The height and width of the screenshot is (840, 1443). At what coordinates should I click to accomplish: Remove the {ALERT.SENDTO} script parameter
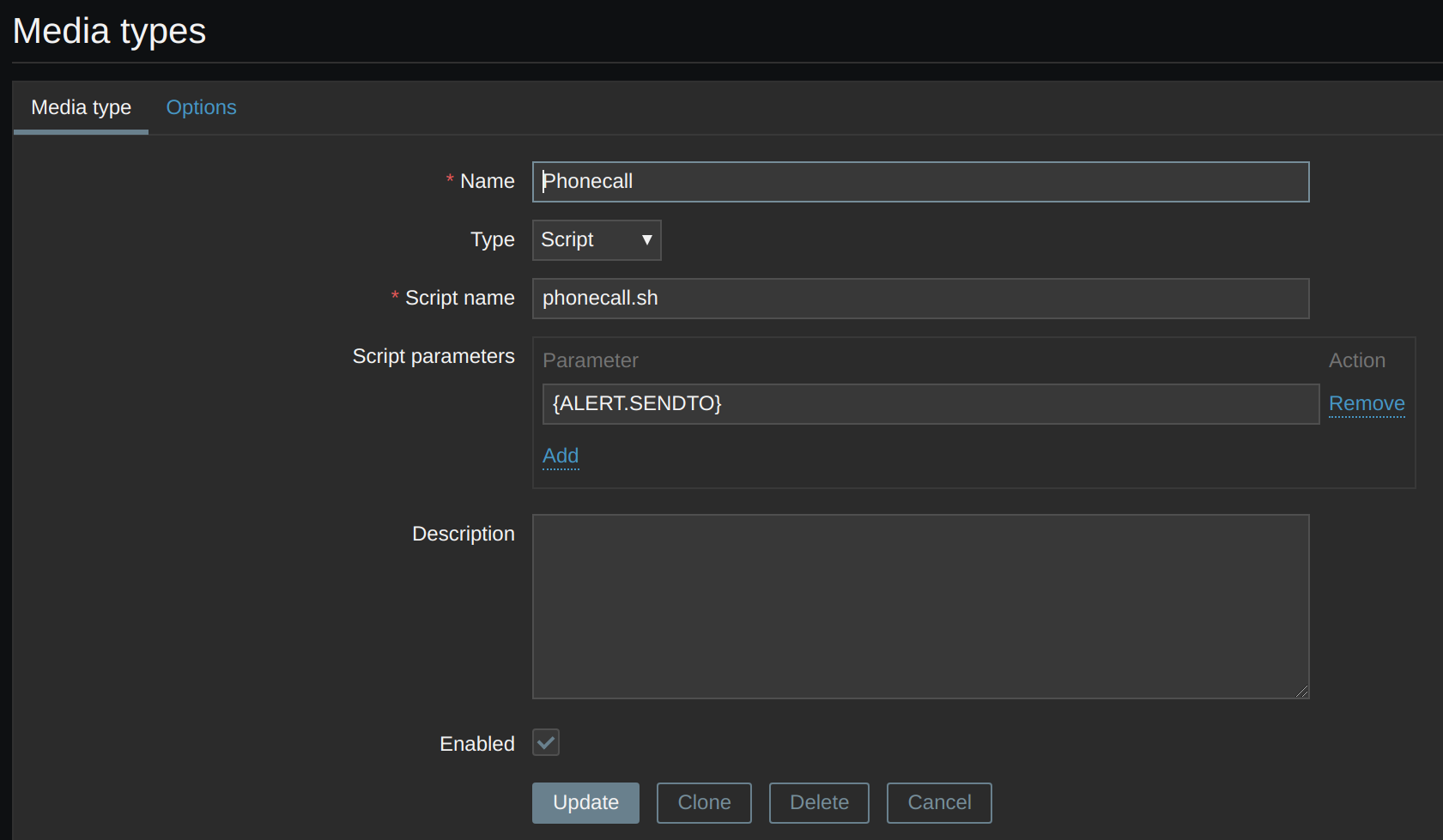click(x=1366, y=403)
